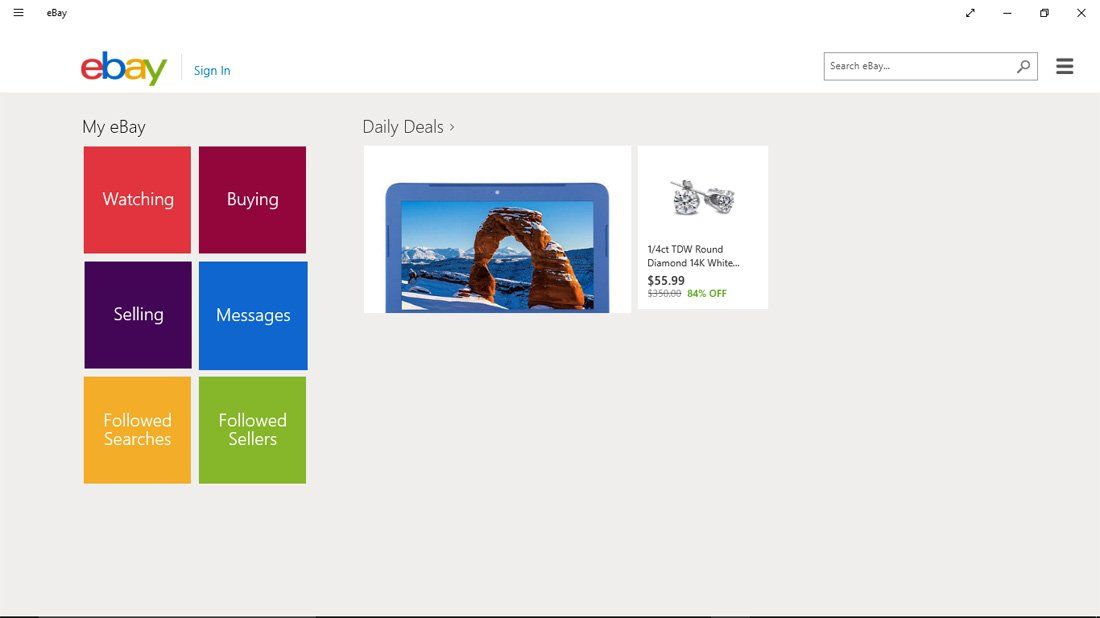Expand Daily Deals via its chevron

tap(451, 127)
